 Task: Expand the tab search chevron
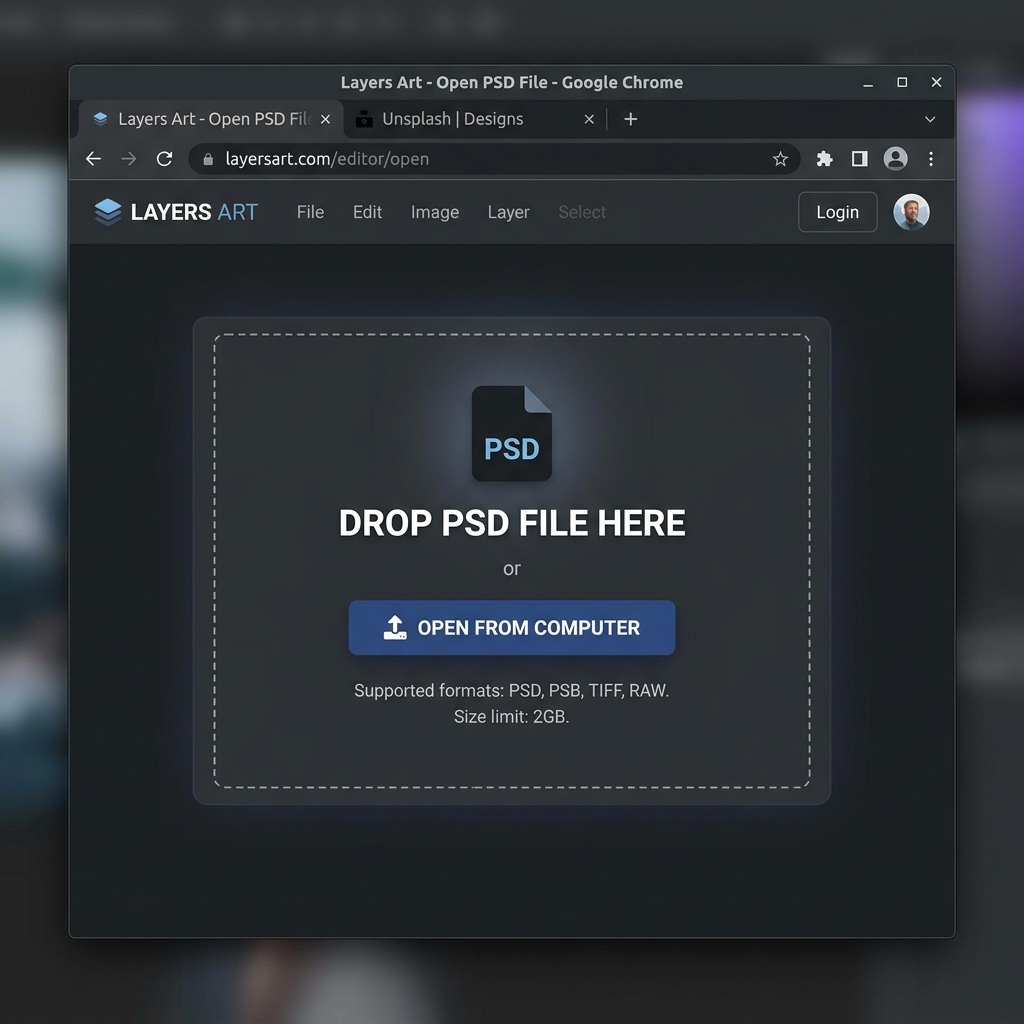click(930, 120)
